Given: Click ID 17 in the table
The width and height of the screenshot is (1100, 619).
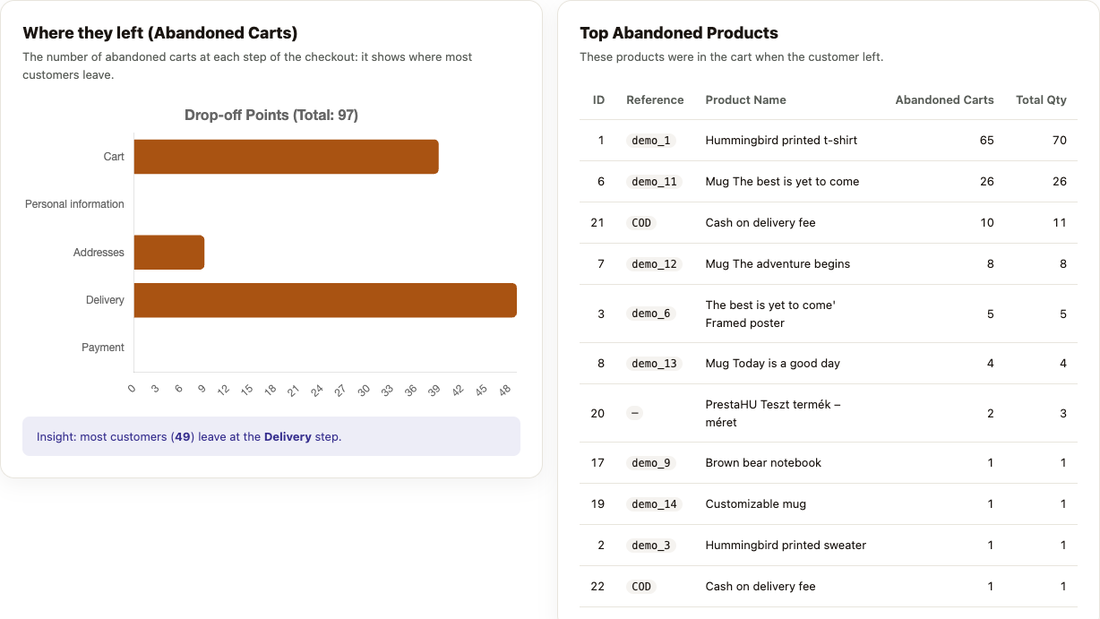Looking at the screenshot, I should (x=598, y=463).
